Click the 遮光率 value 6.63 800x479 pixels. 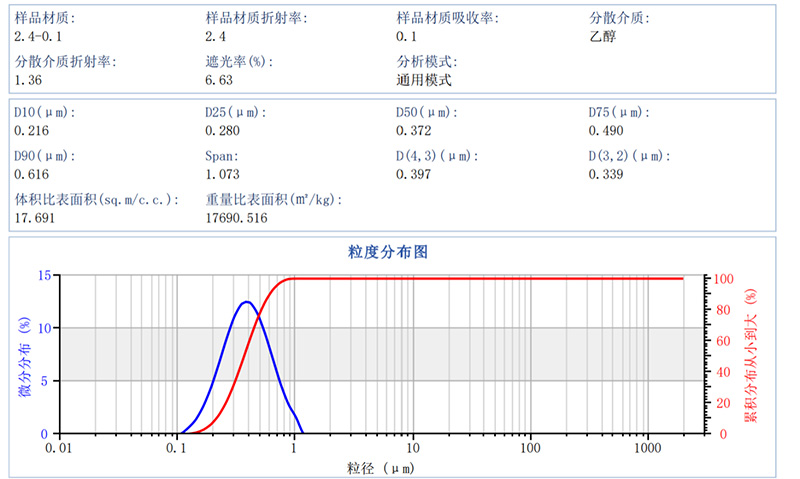219,80
